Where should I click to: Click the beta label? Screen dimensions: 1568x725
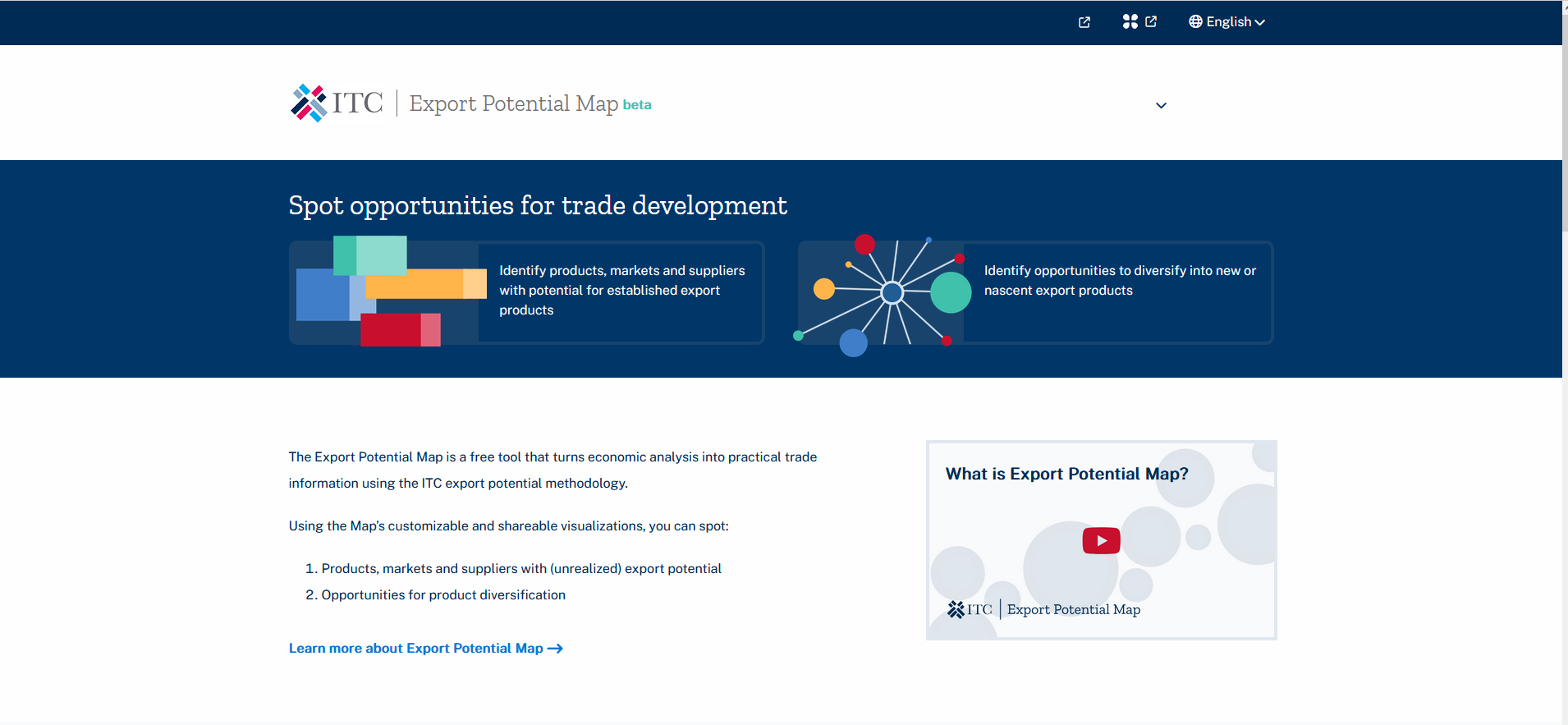tap(637, 105)
